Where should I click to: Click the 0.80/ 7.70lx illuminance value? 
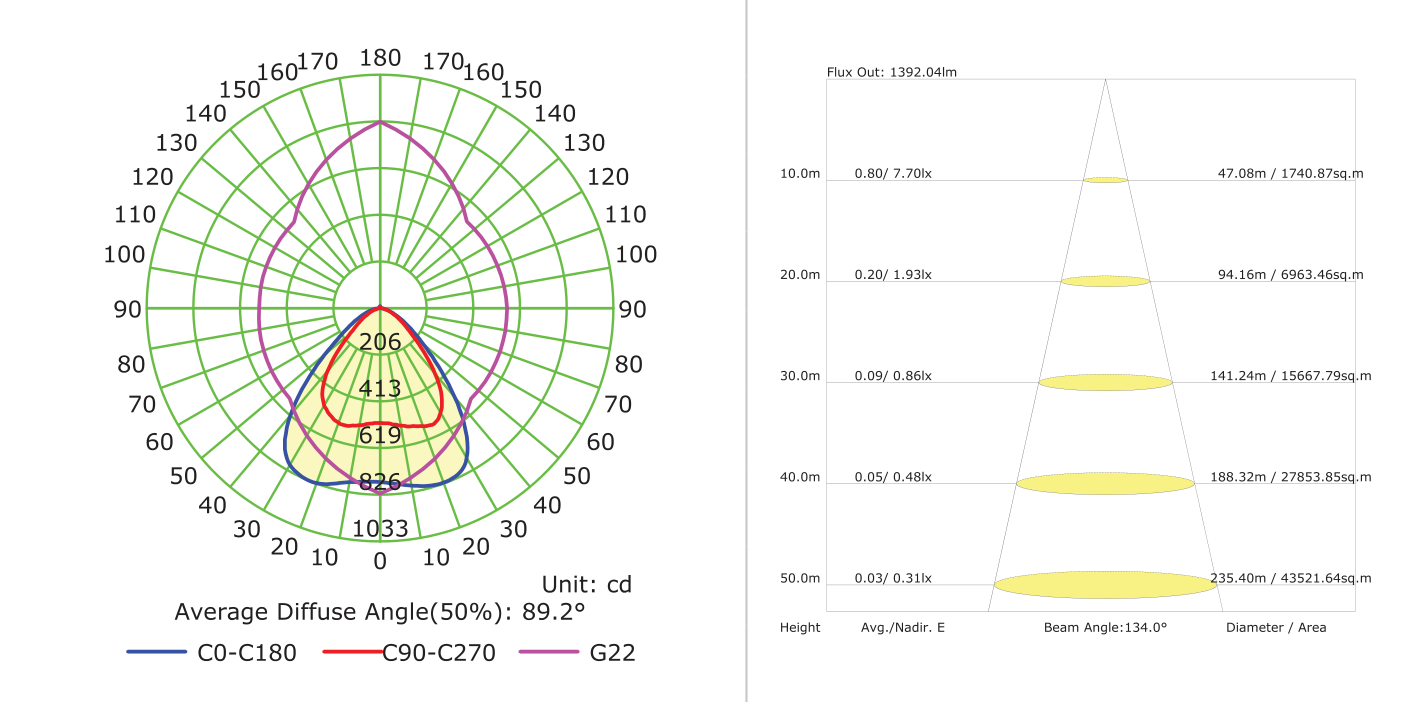pyautogui.click(x=893, y=174)
